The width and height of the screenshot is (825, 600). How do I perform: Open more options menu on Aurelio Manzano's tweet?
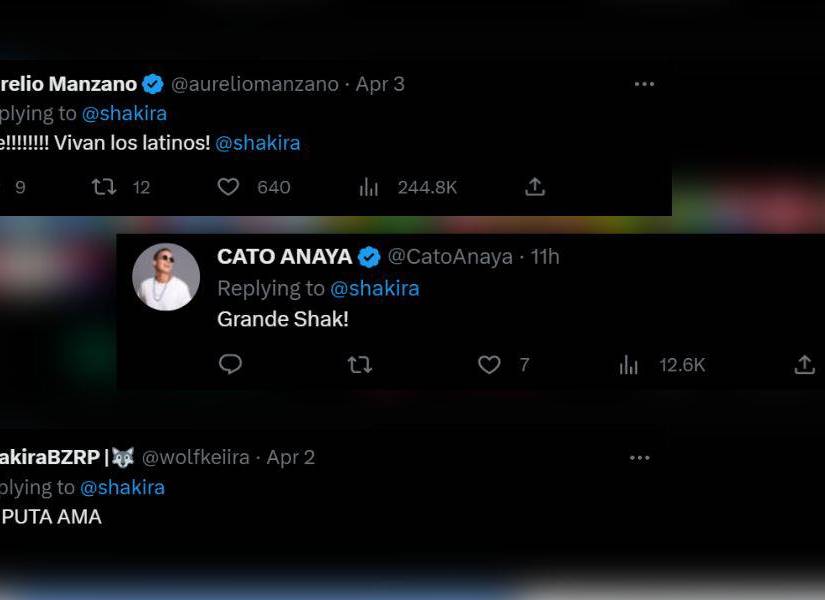pyautogui.click(x=644, y=84)
